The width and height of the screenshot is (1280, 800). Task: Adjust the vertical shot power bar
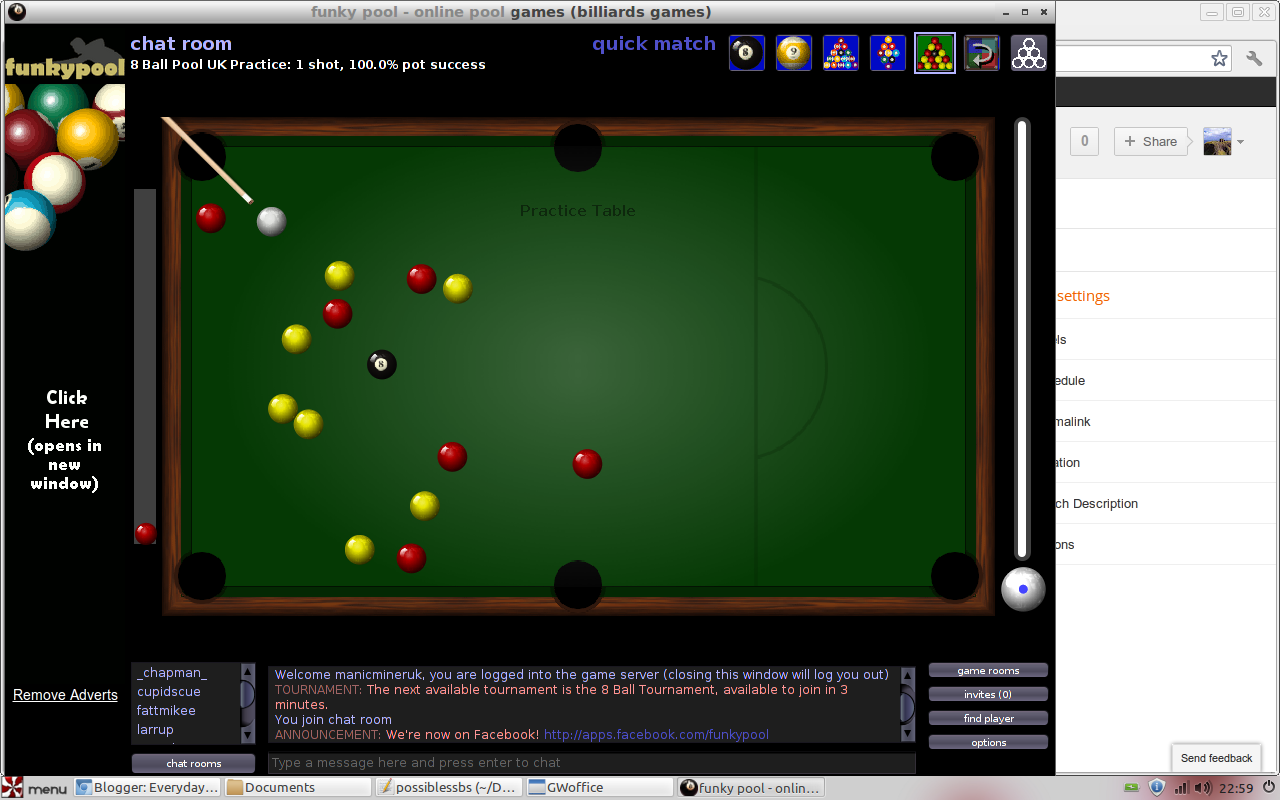1022,338
